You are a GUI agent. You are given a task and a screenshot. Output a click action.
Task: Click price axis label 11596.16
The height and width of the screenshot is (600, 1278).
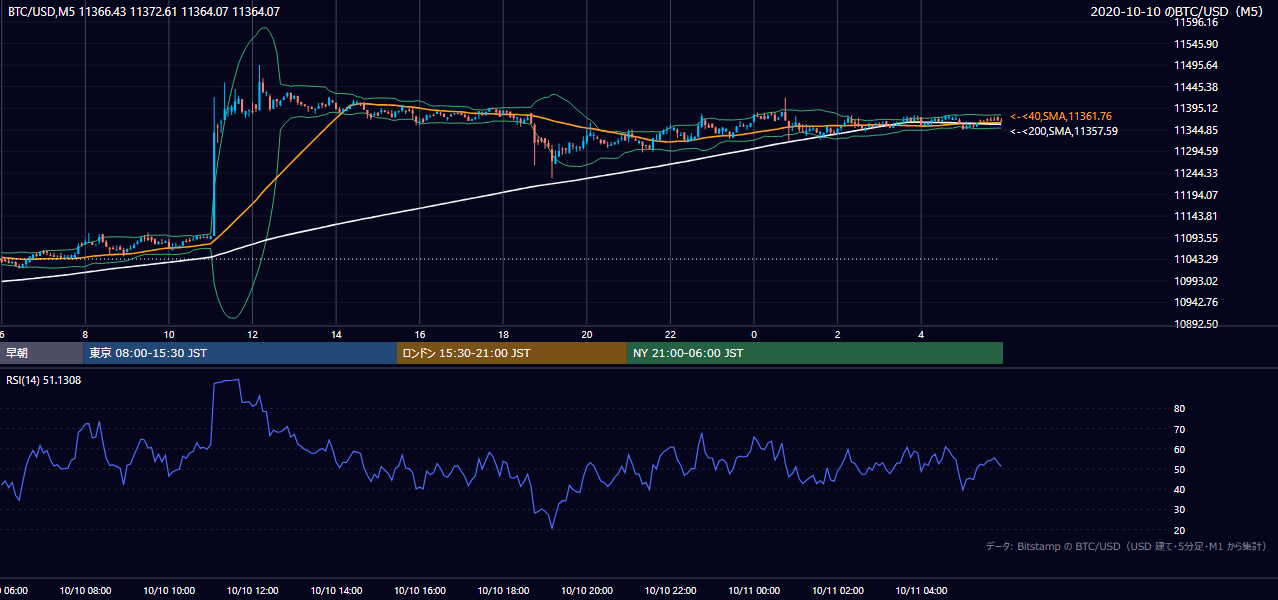(1195, 22)
